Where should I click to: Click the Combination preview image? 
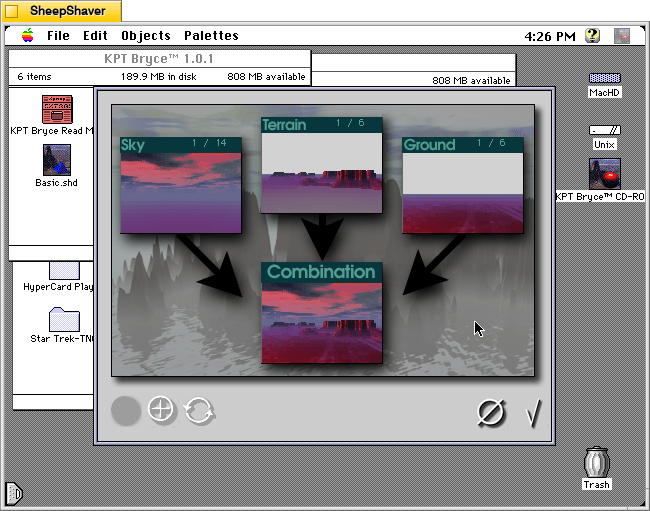[x=322, y=323]
